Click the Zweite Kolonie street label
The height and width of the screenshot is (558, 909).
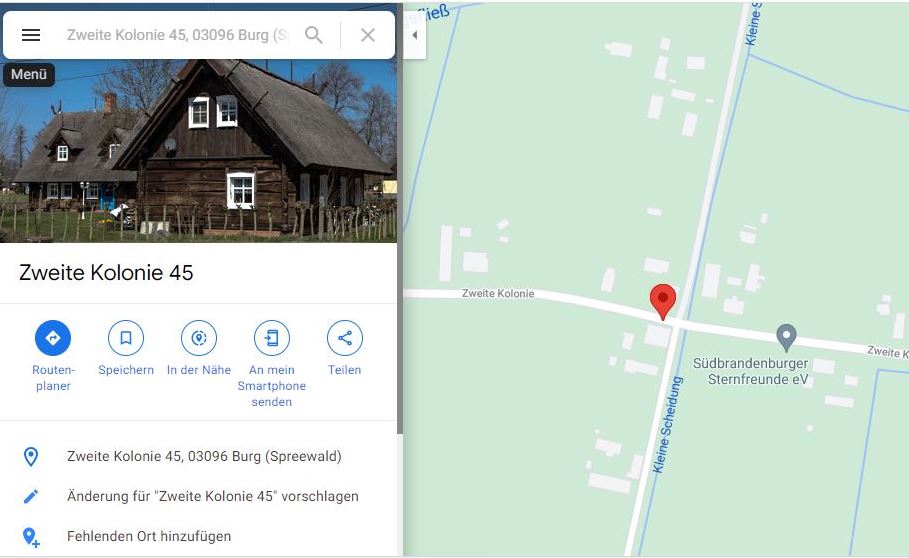pyautogui.click(x=498, y=294)
